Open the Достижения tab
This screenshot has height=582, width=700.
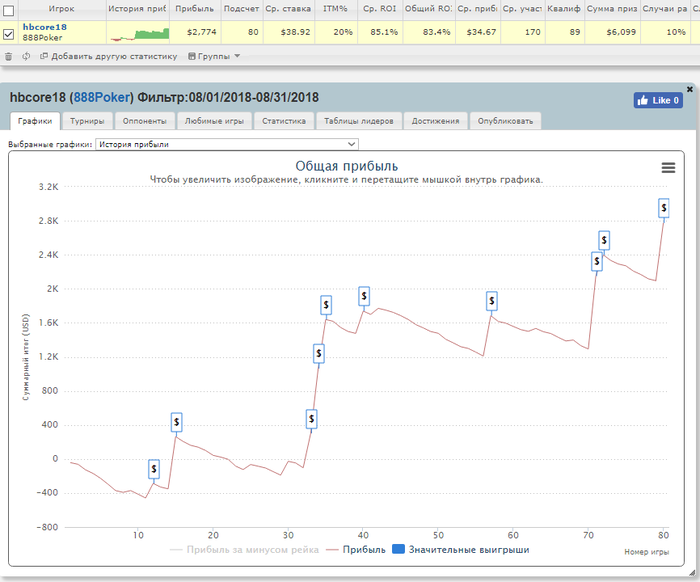[x=435, y=121]
